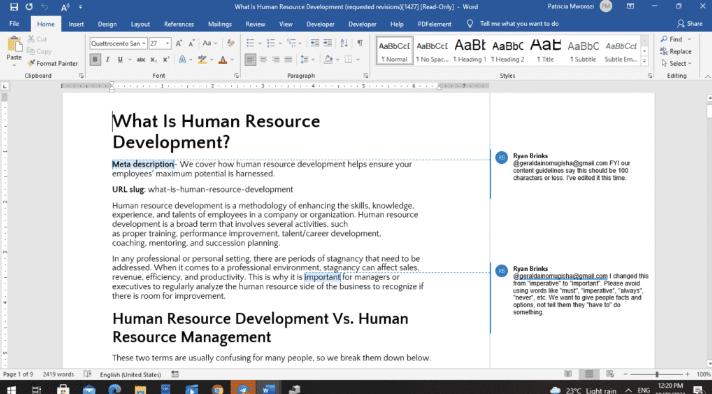The image size is (712, 394).
Task: Open Font dialog launcher
Action: [237, 76]
